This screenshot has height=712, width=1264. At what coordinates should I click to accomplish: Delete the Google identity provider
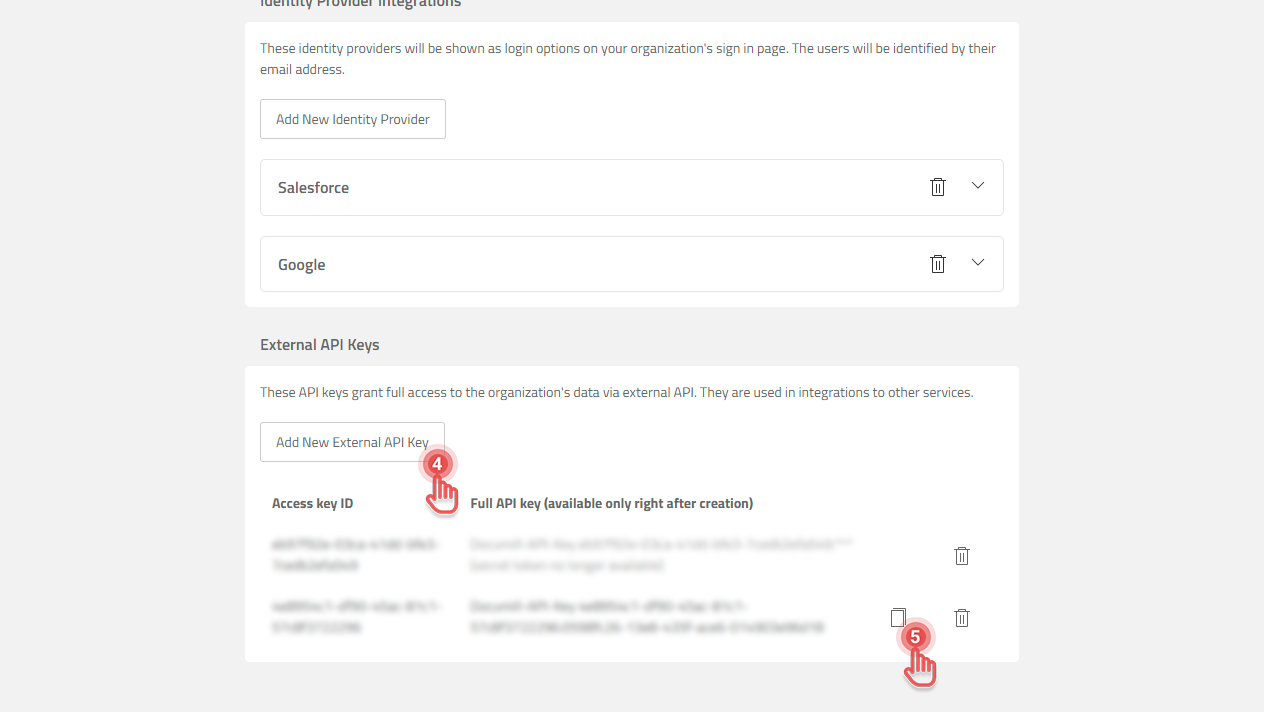point(937,263)
